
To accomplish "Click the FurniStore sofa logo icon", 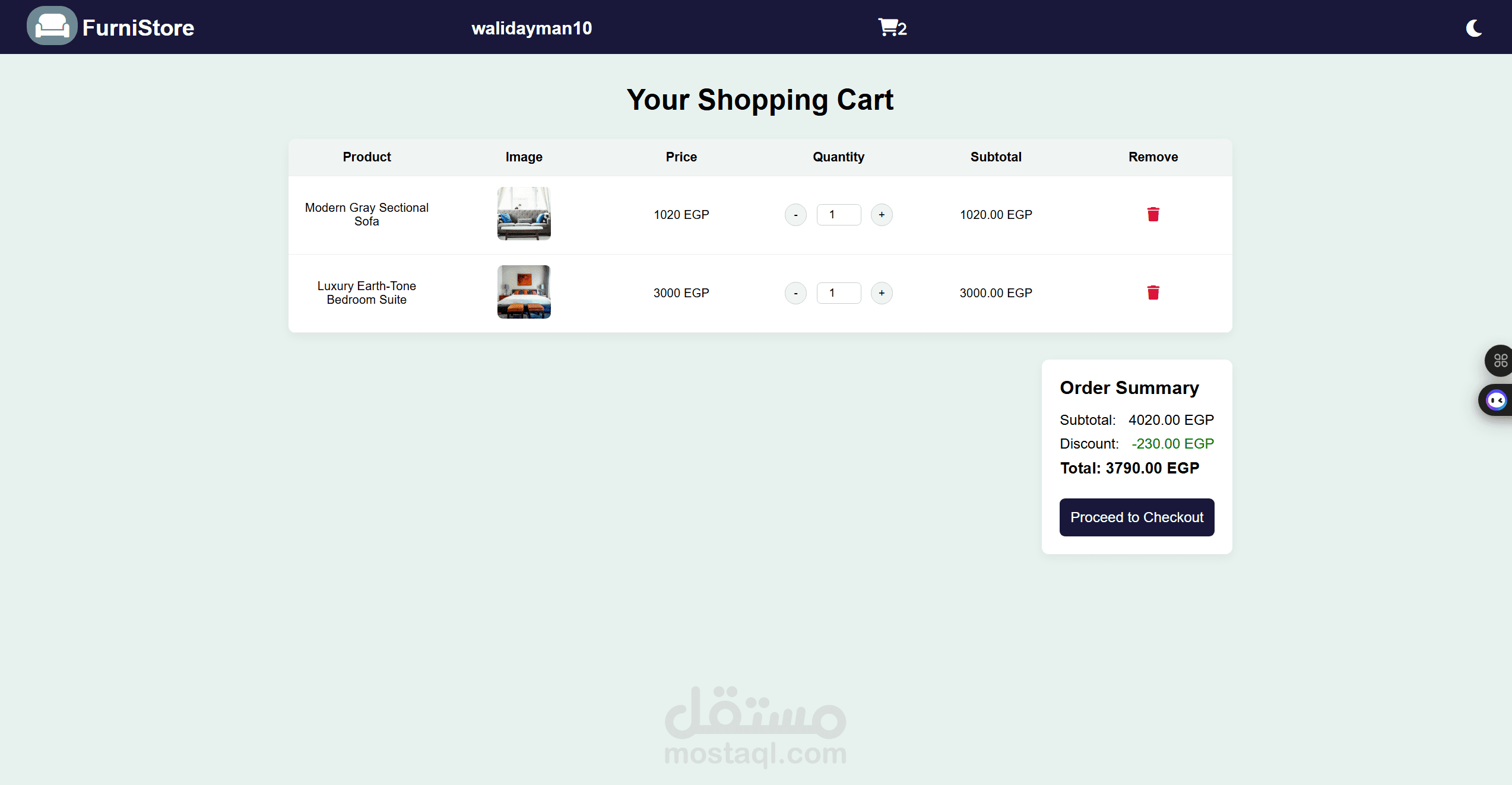I will [x=52, y=27].
